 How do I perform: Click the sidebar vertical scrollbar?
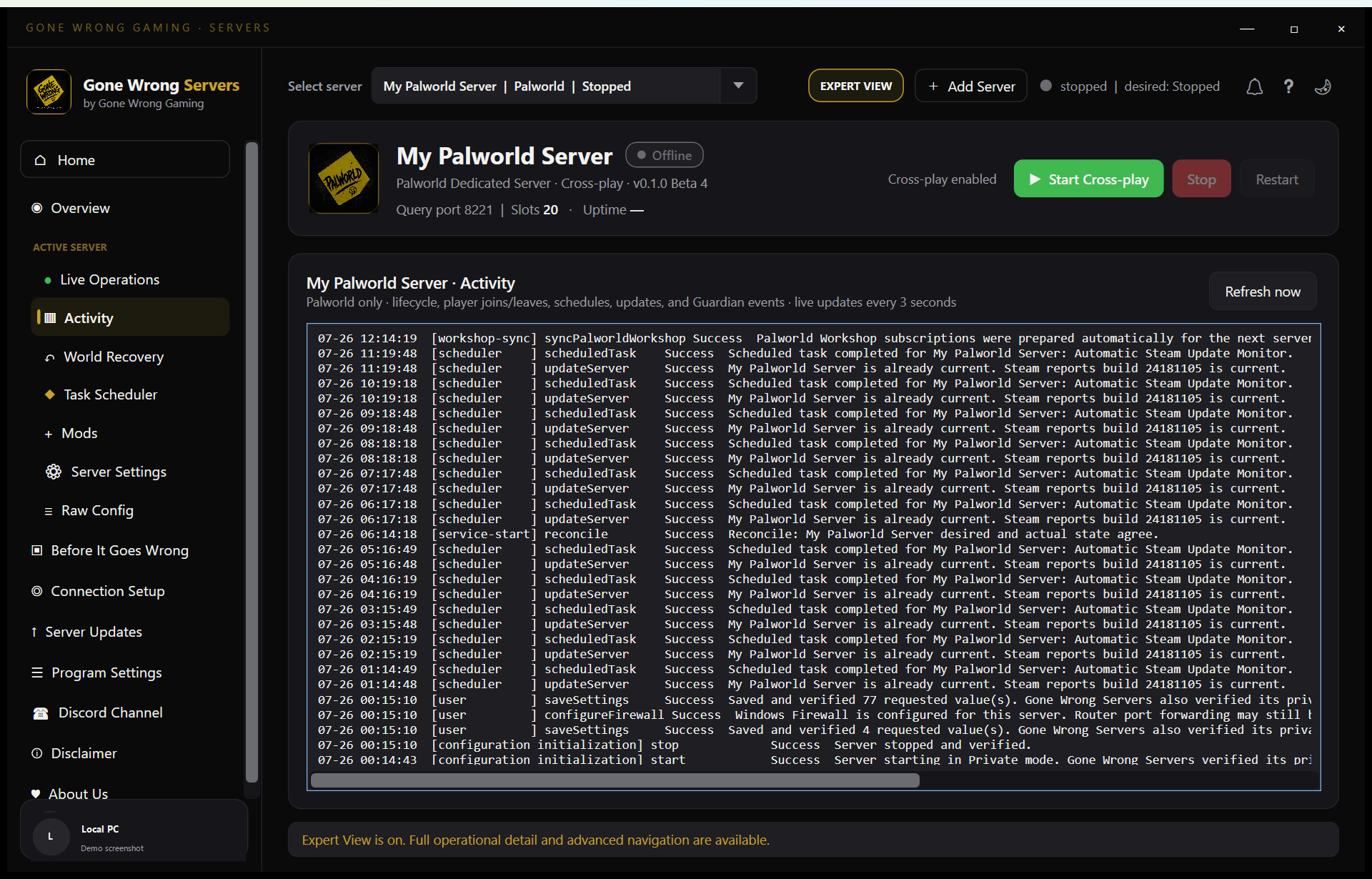(252, 463)
